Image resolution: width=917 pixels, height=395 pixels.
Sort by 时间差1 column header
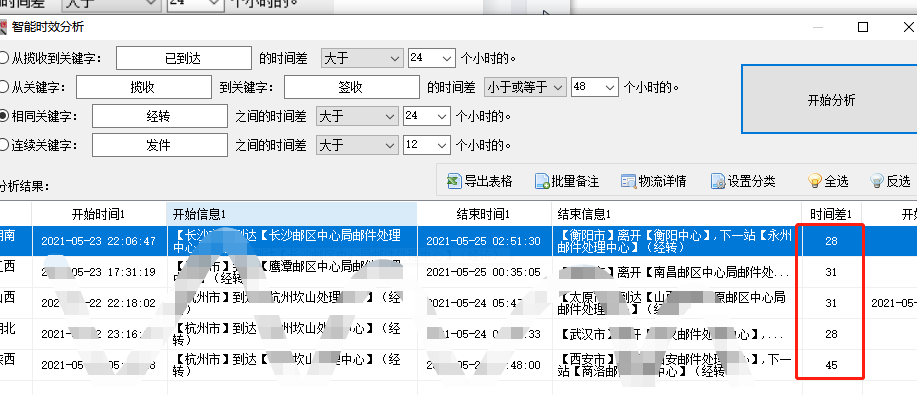[x=831, y=214]
